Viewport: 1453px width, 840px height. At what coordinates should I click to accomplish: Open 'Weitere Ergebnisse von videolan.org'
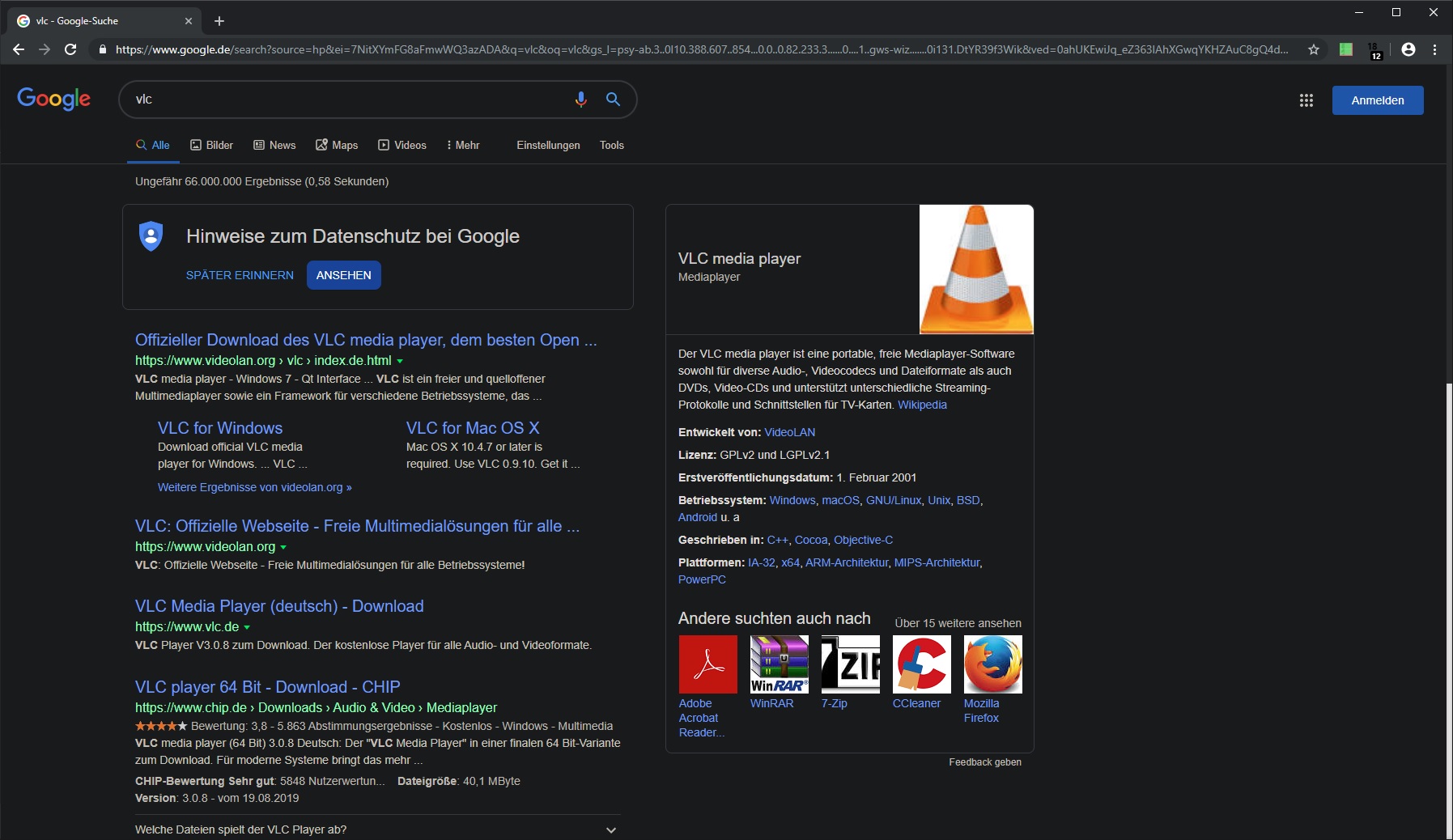click(x=255, y=487)
